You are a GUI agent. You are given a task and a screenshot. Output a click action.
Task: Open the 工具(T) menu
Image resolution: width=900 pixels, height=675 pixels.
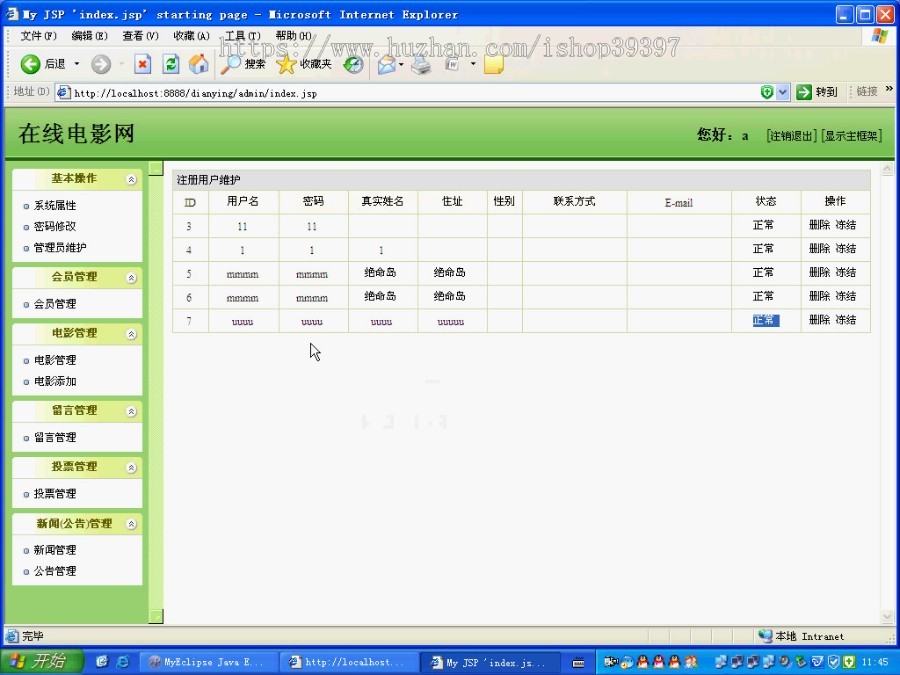click(x=242, y=36)
